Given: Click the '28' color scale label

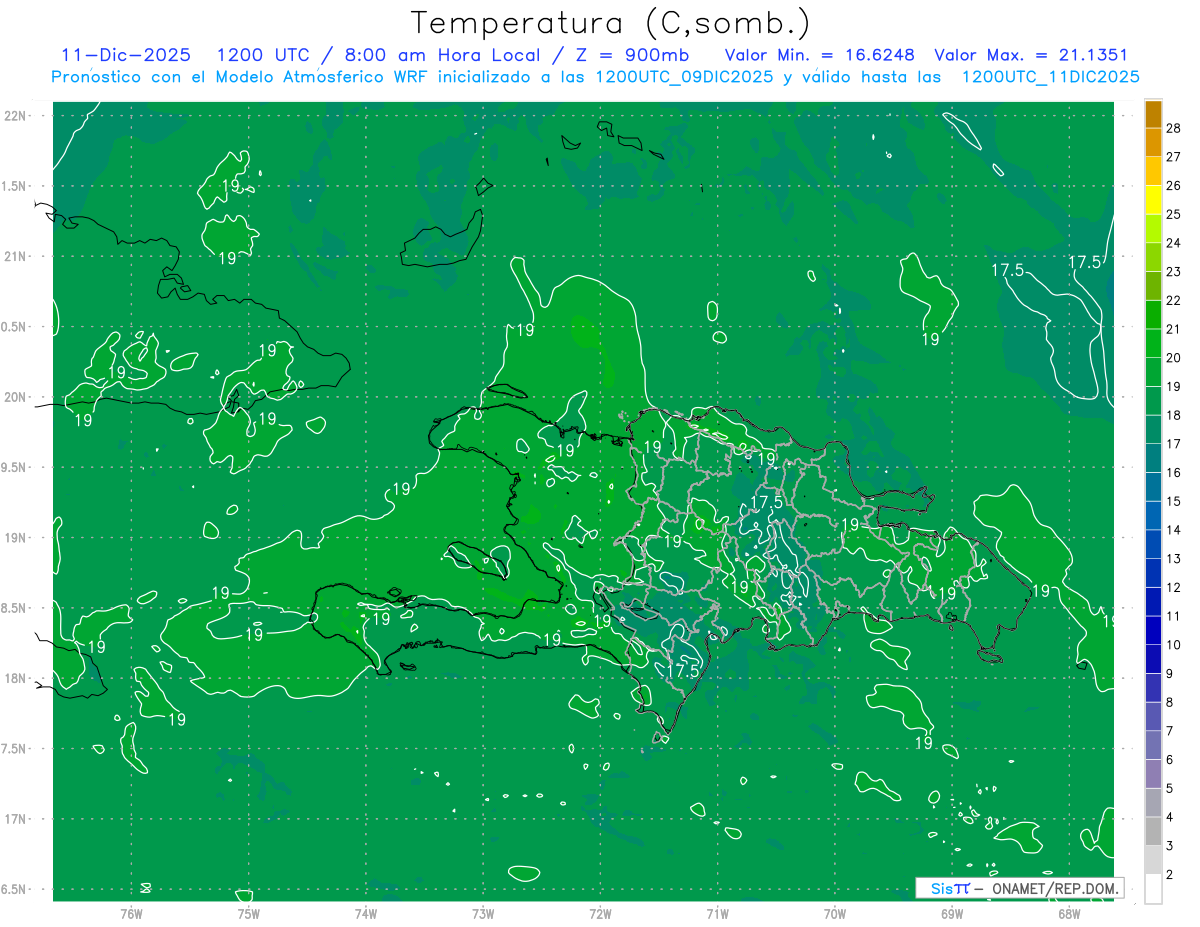Looking at the screenshot, I should point(1174,127).
